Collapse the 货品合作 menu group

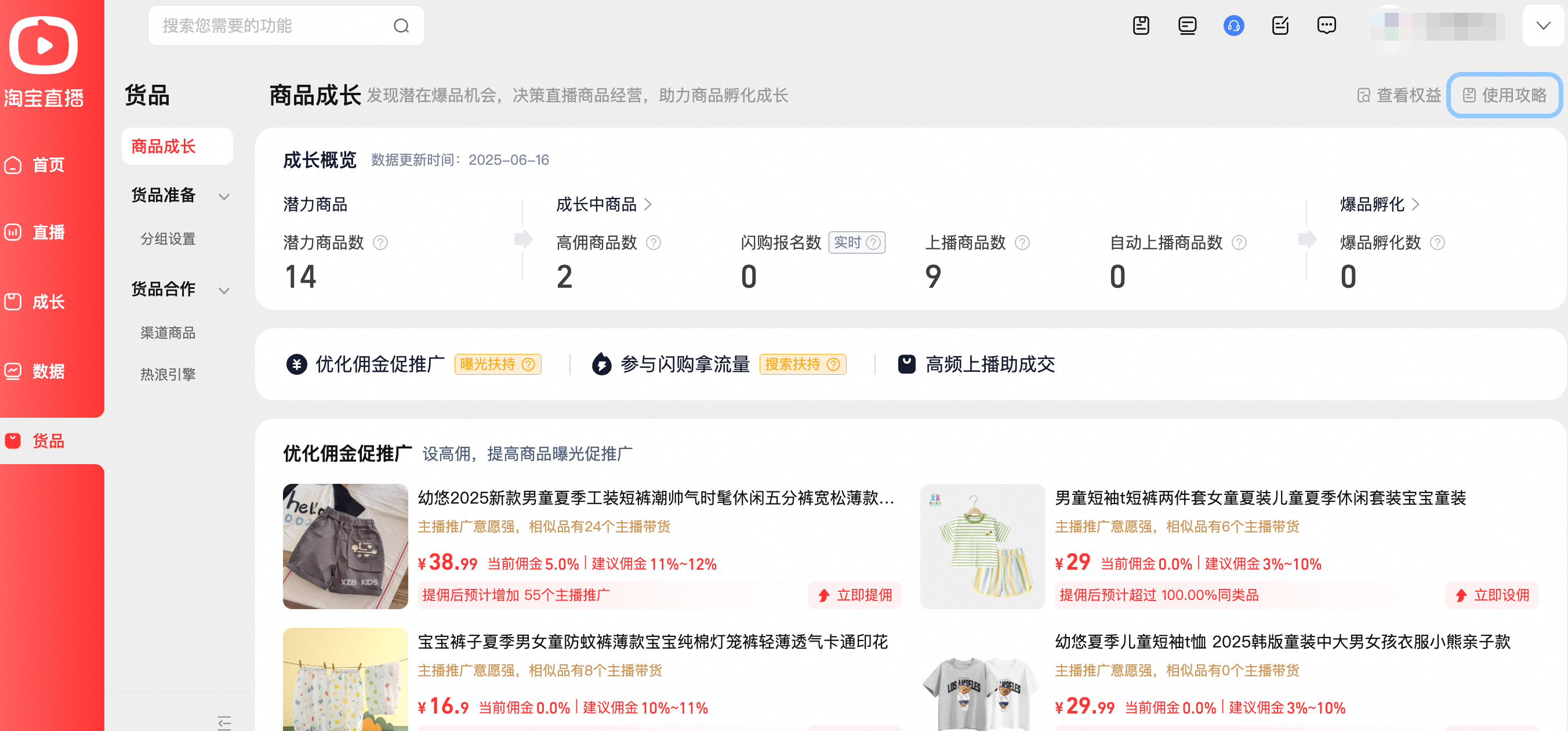point(224,290)
